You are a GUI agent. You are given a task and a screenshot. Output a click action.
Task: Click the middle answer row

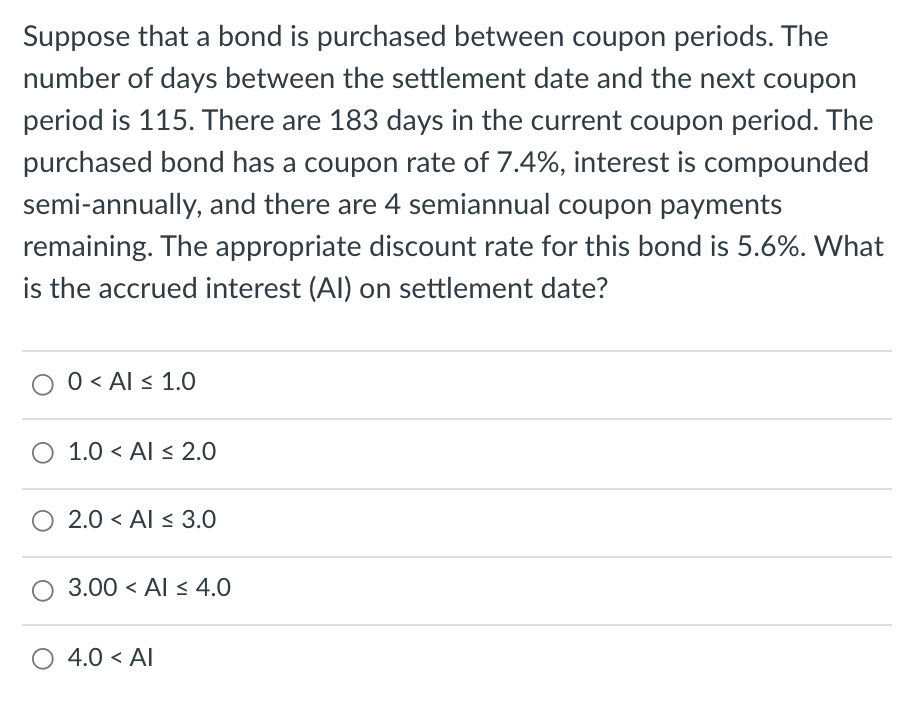pos(450,520)
